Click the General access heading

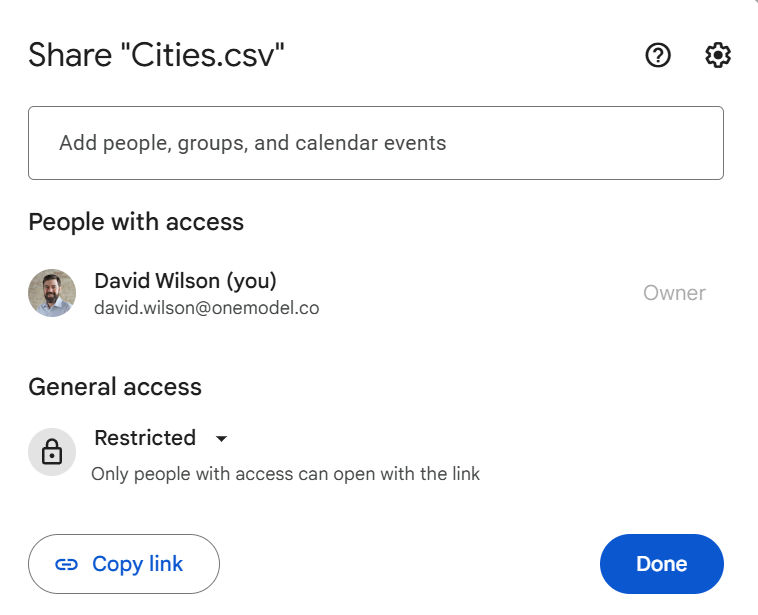tap(115, 387)
